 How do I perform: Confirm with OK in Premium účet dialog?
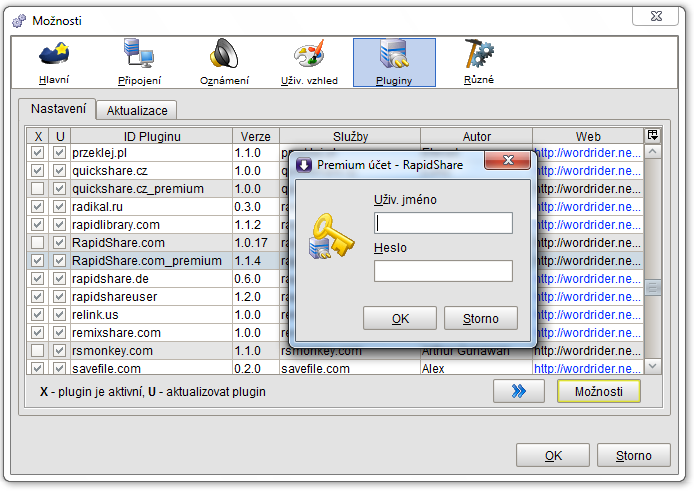pos(400,318)
